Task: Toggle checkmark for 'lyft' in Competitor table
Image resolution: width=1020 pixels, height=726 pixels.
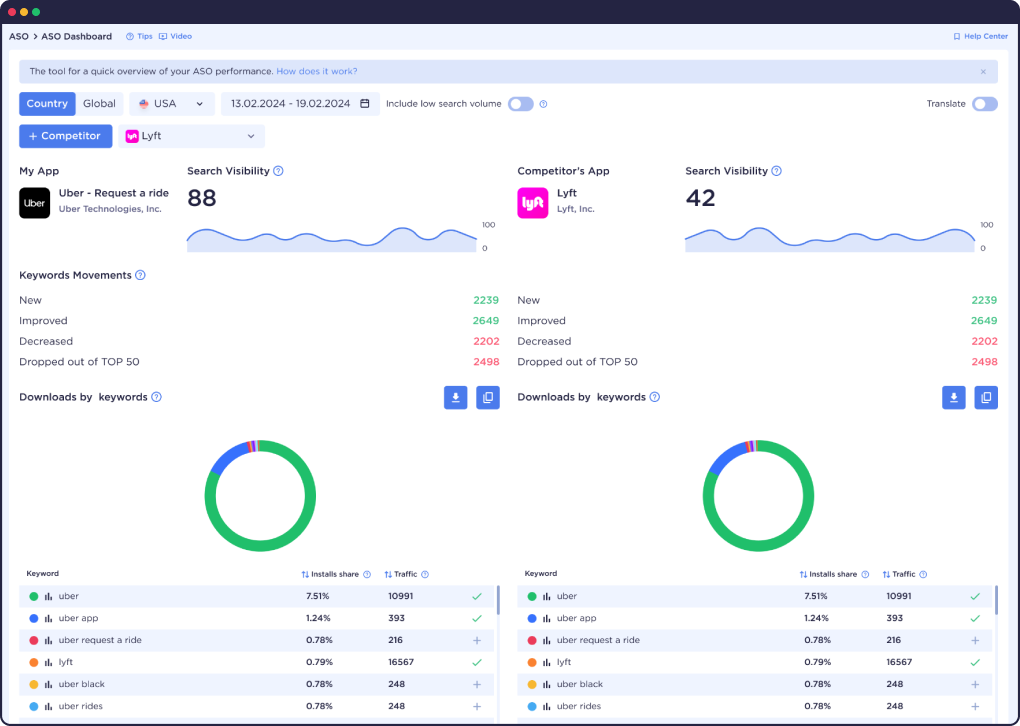Action: click(x=975, y=662)
